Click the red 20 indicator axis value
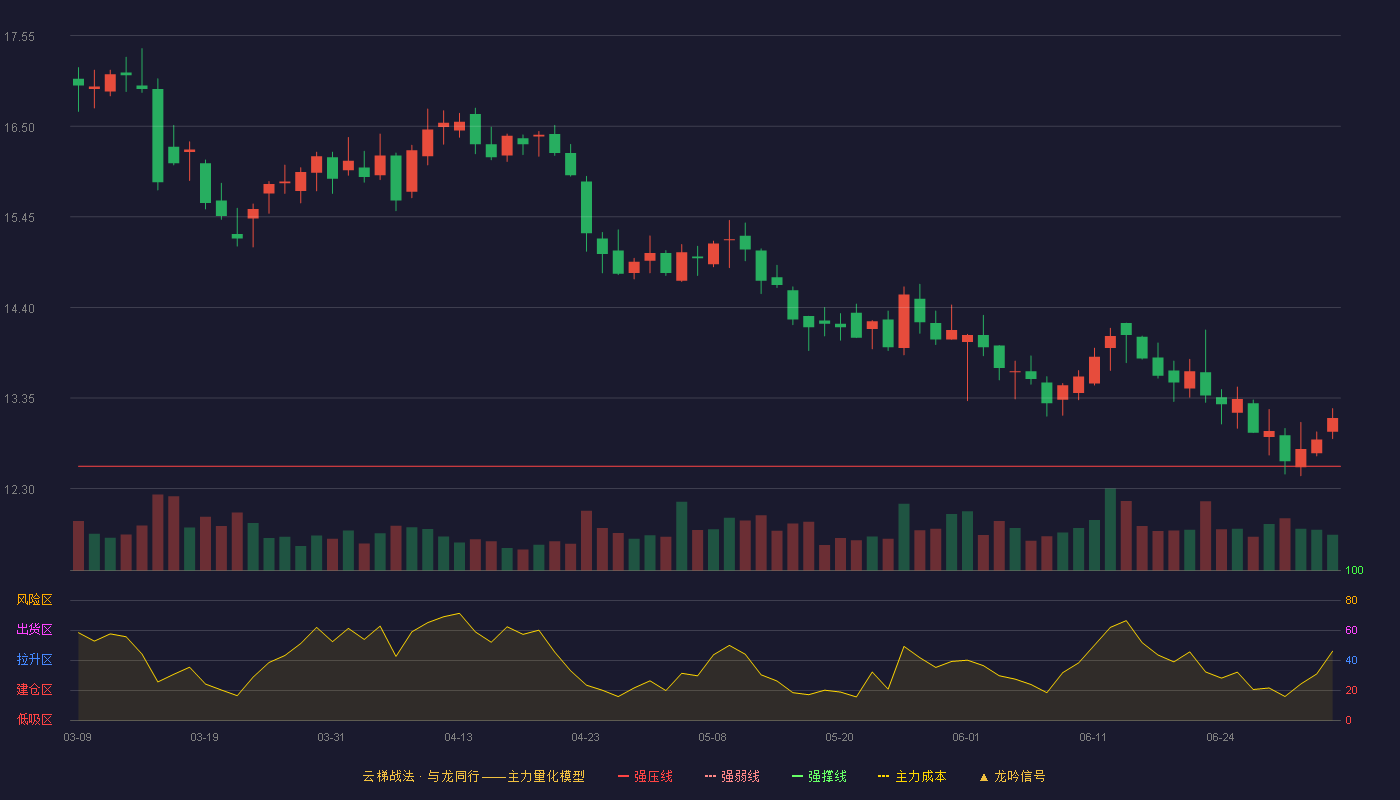Viewport: 1400px width, 800px height. click(1351, 690)
